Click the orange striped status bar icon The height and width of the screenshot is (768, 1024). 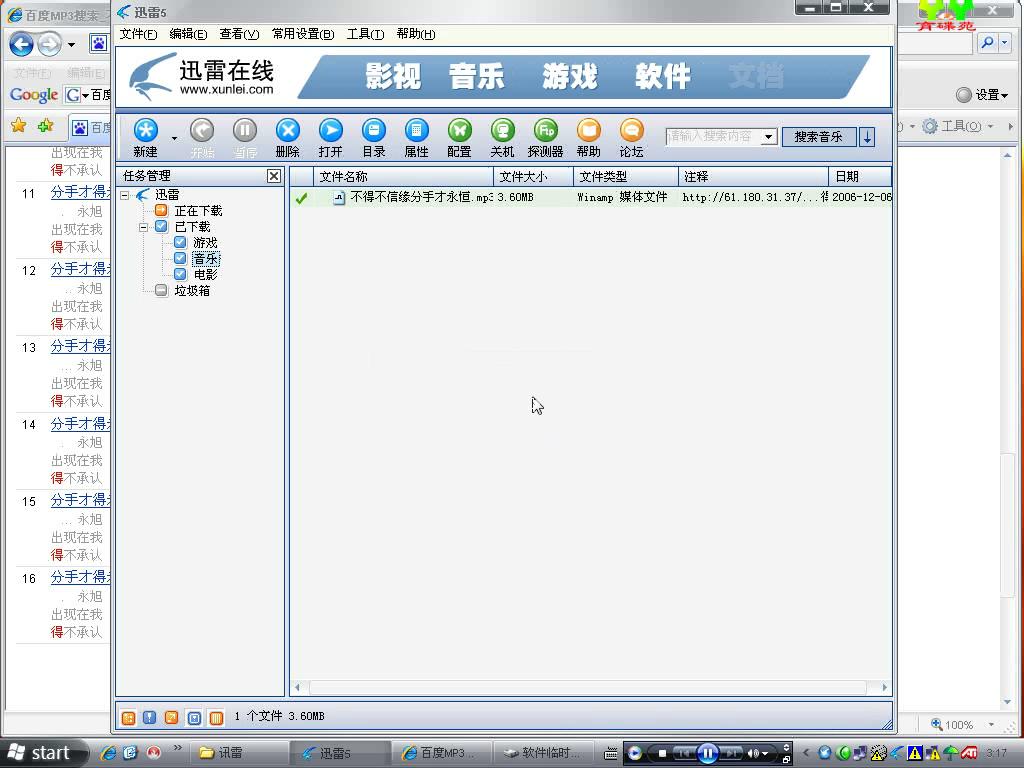click(x=216, y=718)
